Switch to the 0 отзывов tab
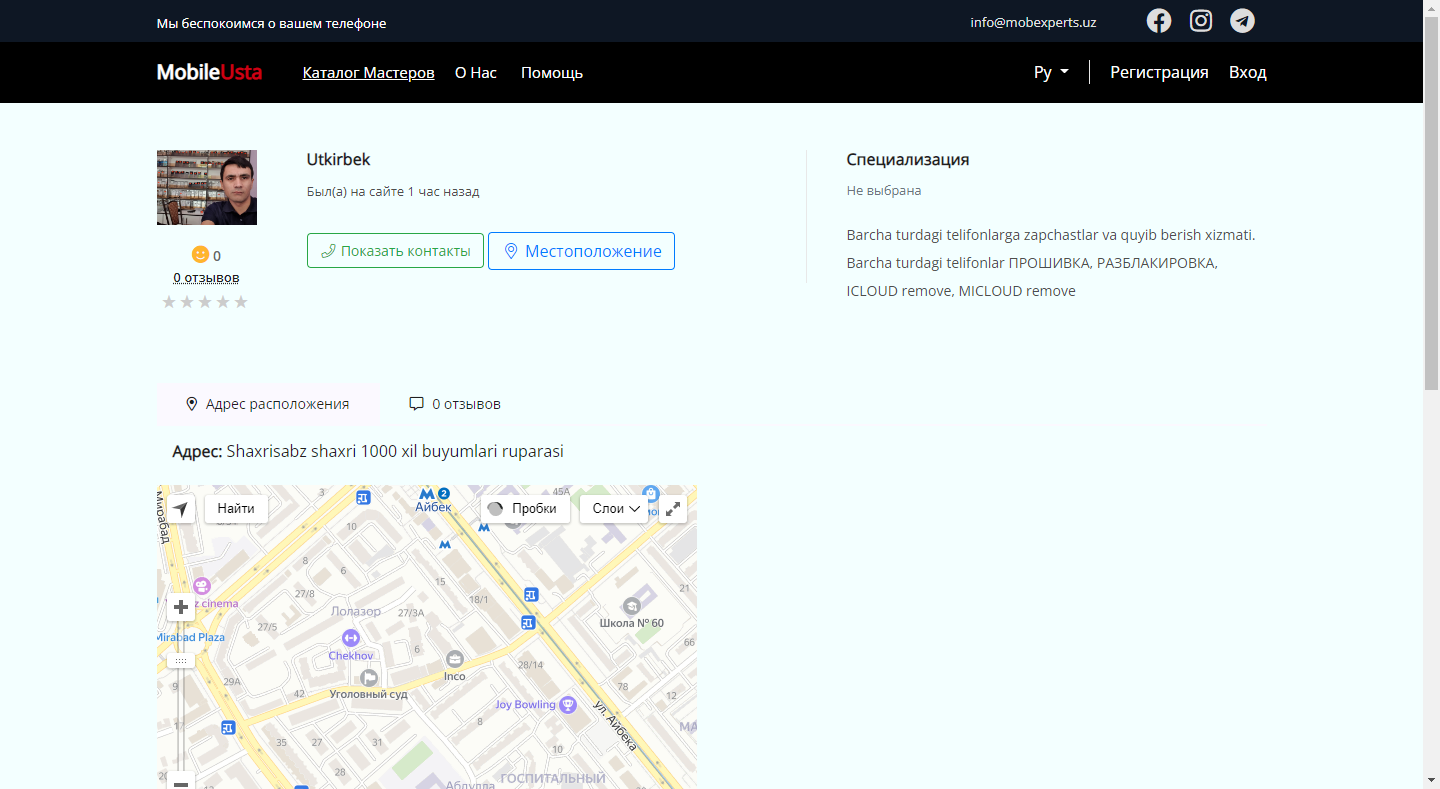Viewport: 1440px width, 789px height. pos(455,404)
